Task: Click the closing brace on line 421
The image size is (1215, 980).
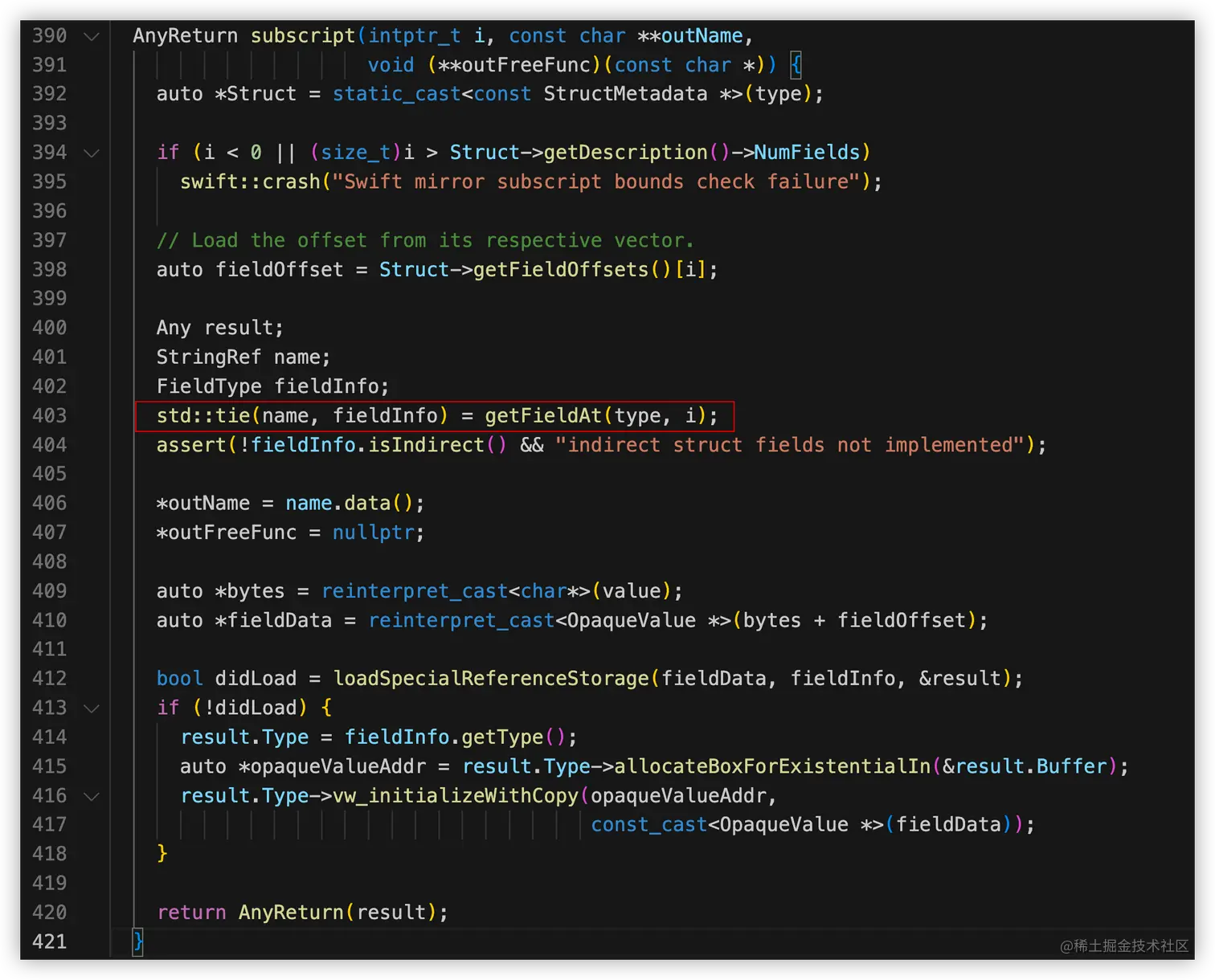Action: pos(137,941)
